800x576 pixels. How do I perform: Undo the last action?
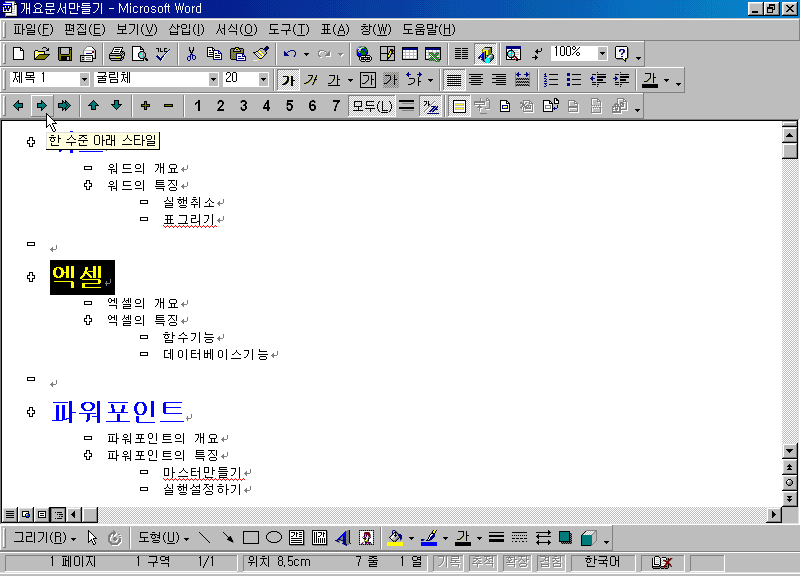[x=290, y=54]
